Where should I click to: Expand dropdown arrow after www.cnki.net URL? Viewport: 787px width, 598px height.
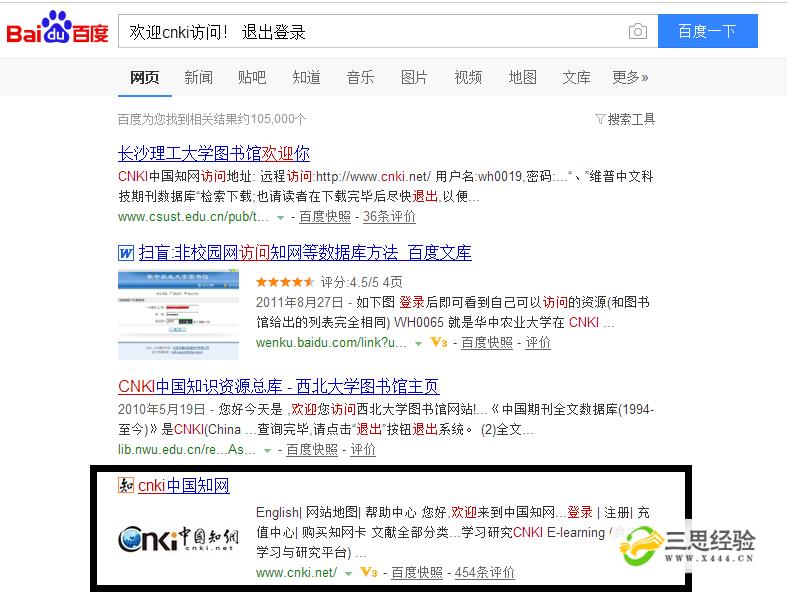(x=348, y=573)
